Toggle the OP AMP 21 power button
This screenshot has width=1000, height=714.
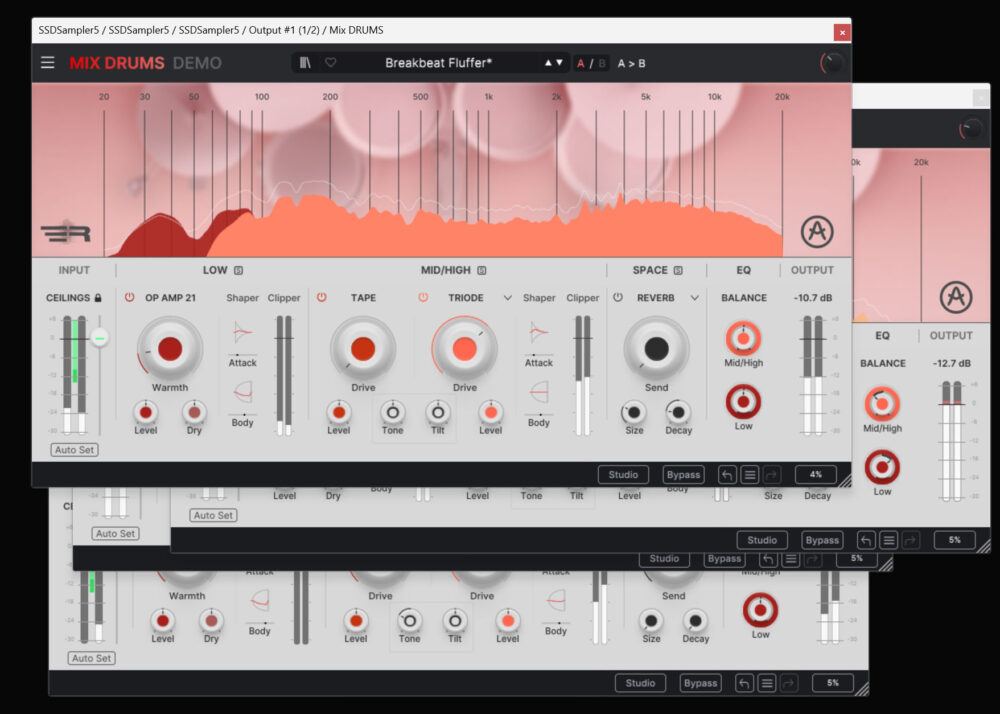tap(129, 298)
